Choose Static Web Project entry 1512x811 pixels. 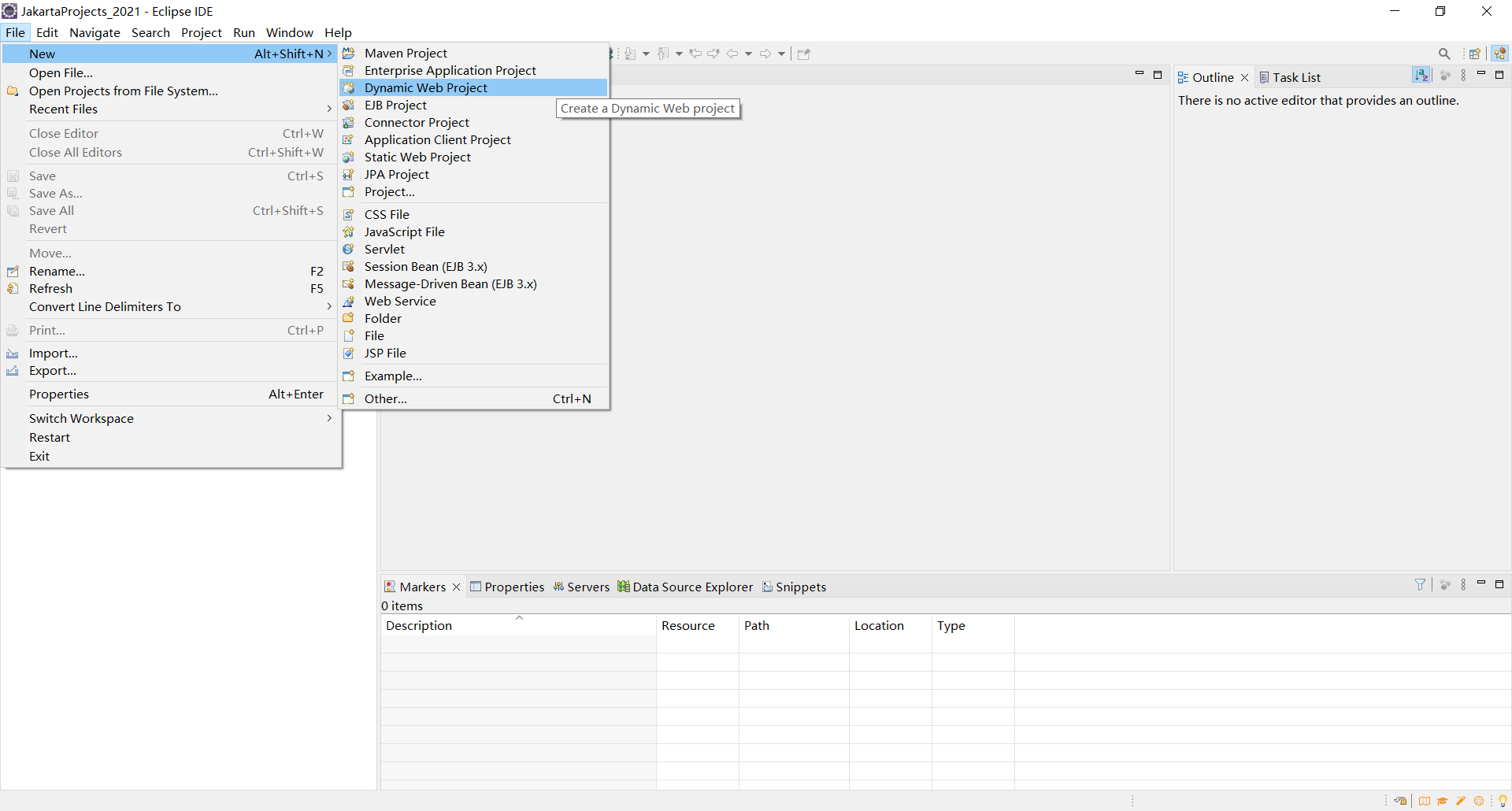(x=474, y=157)
